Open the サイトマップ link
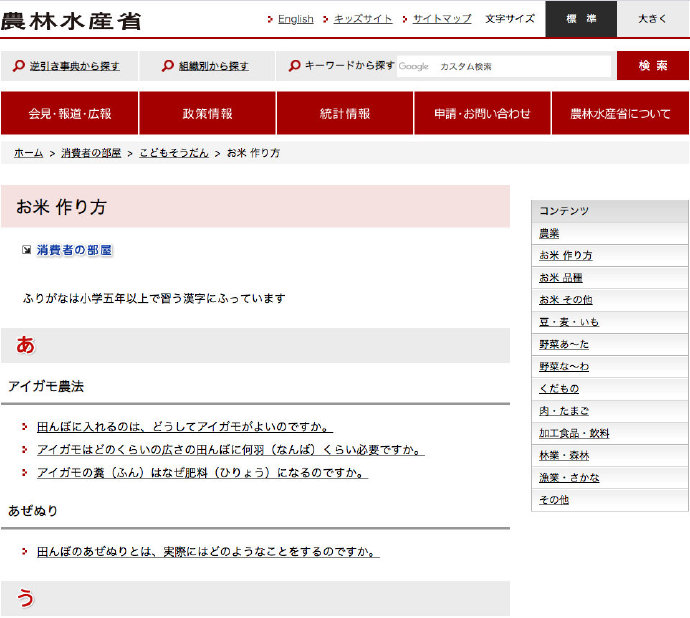 pyautogui.click(x=442, y=19)
